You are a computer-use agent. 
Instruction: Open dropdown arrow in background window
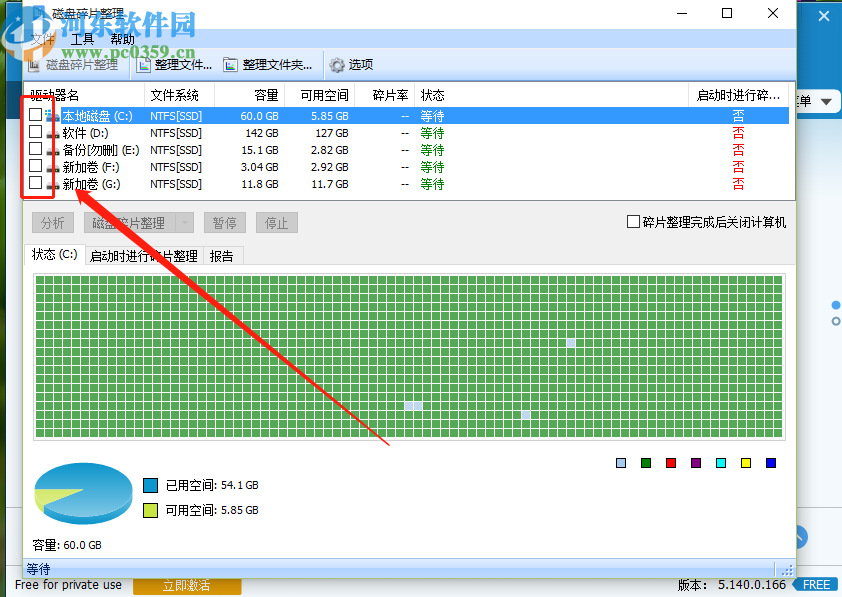(826, 101)
